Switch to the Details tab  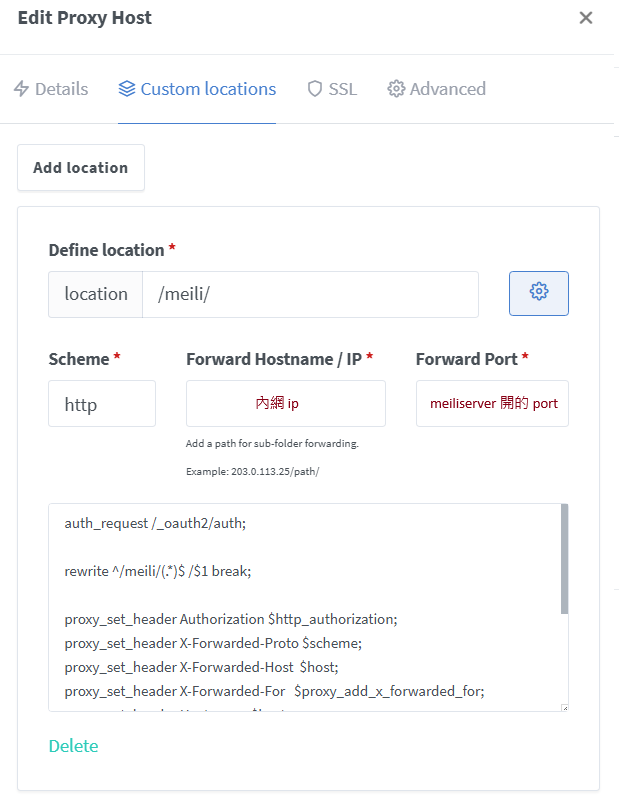pyautogui.click(x=61, y=89)
